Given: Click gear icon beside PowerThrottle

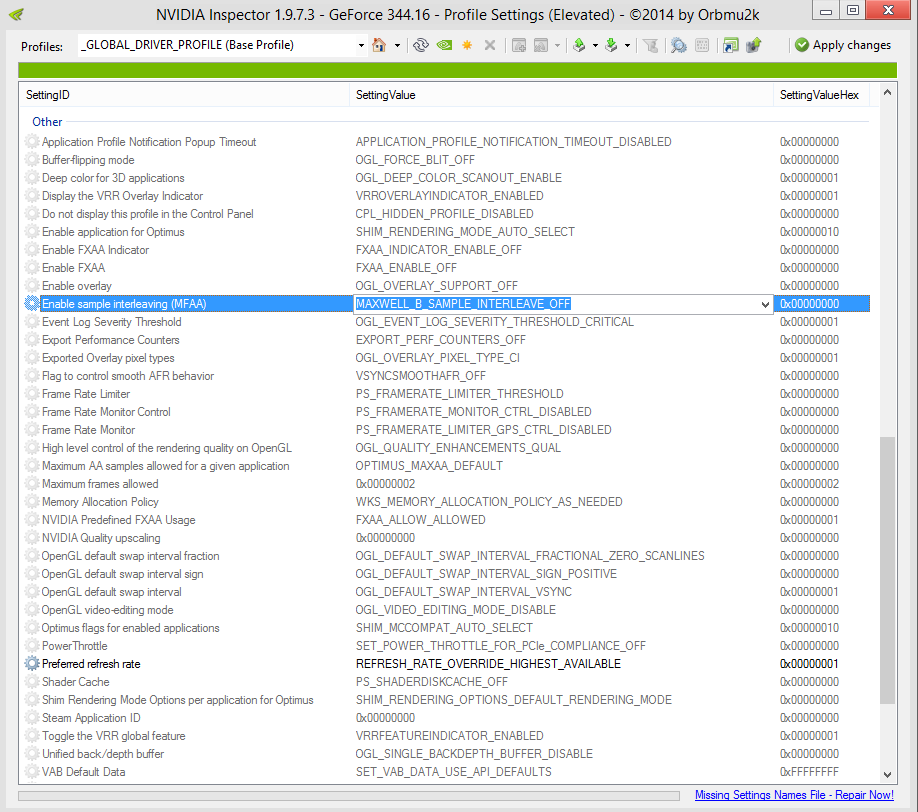Looking at the screenshot, I should (x=32, y=646).
